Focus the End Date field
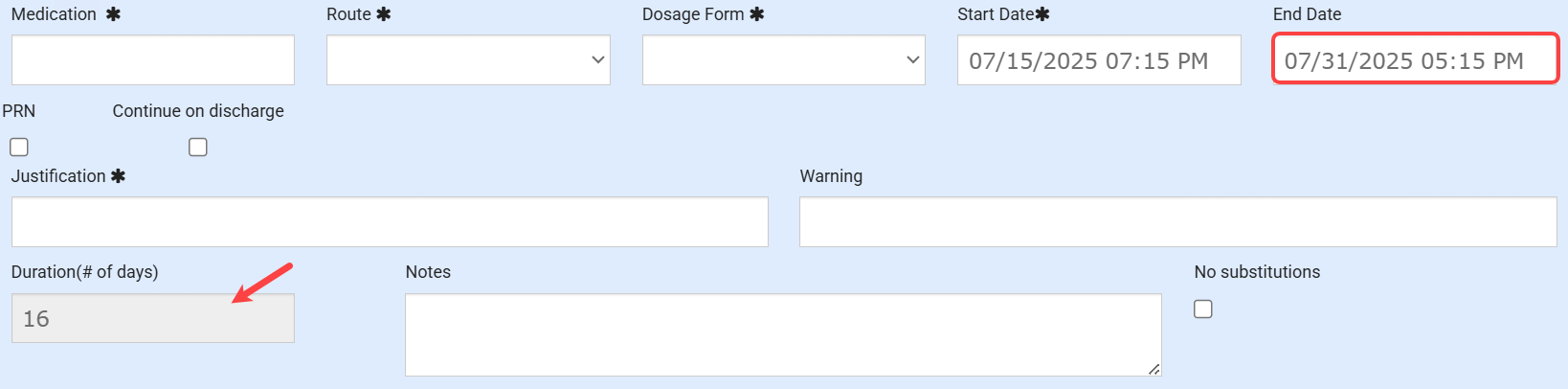The width and height of the screenshot is (1568, 389). coord(1415,60)
